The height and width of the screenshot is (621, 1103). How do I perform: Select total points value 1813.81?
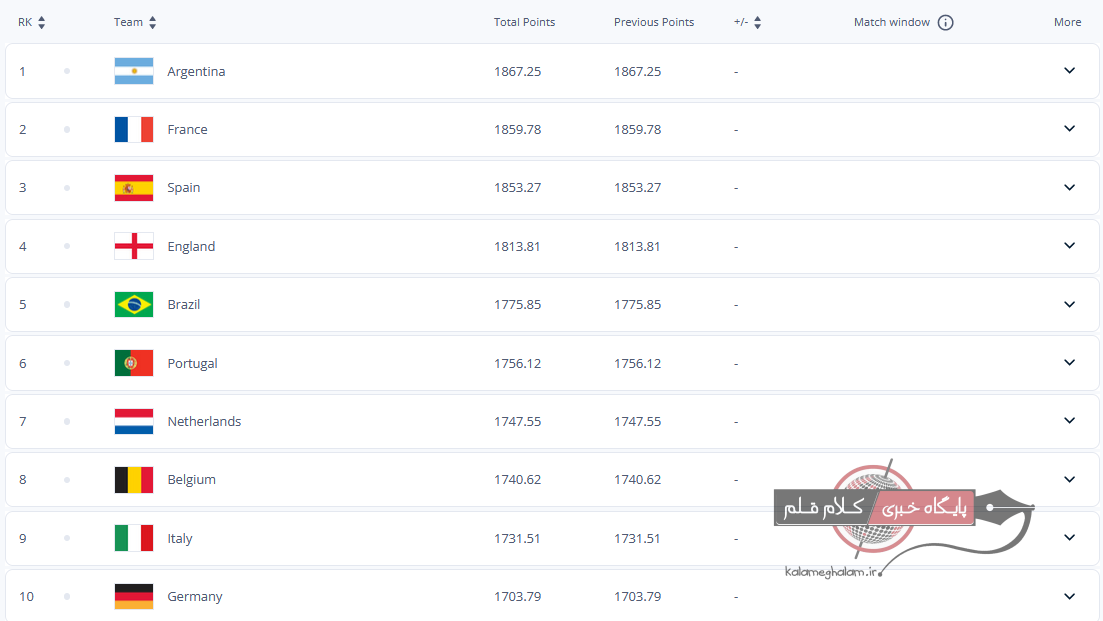[517, 247]
